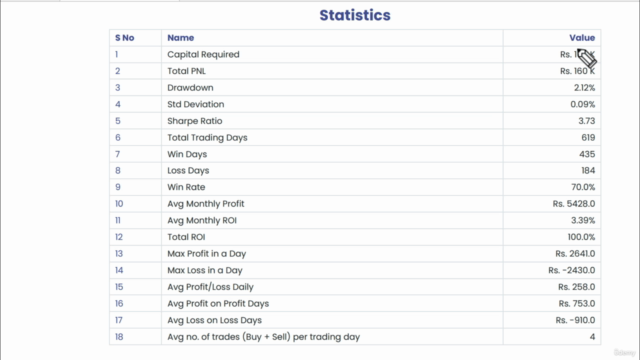Click the 'Total PNL' row name
The image size is (640, 360).
tap(187, 71)
